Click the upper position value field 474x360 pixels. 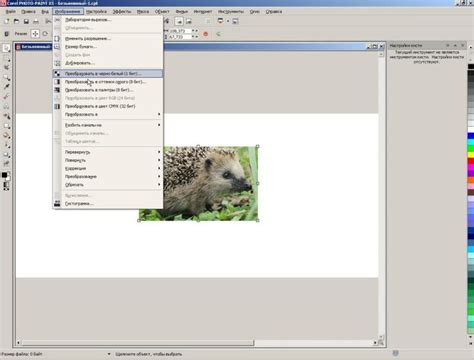pos(180,31)
